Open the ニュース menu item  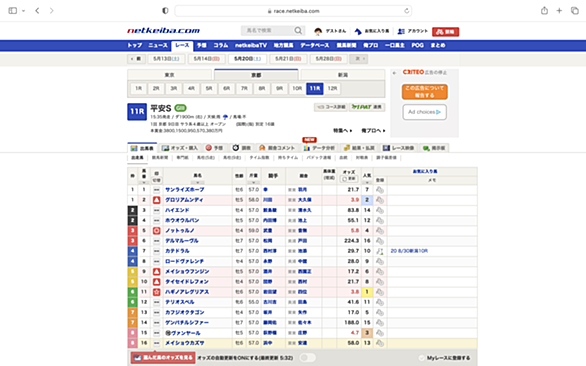158,45
